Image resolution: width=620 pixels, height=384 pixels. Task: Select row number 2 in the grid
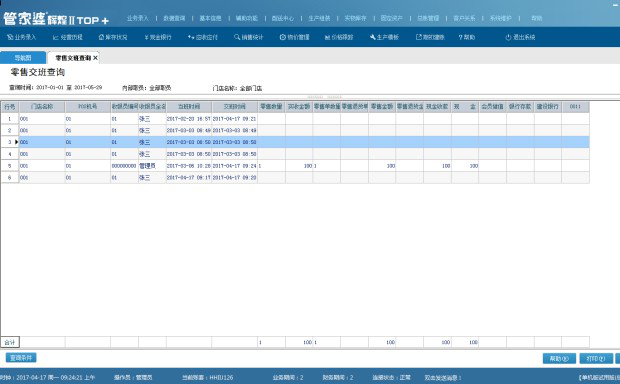[x=9, y=131]
